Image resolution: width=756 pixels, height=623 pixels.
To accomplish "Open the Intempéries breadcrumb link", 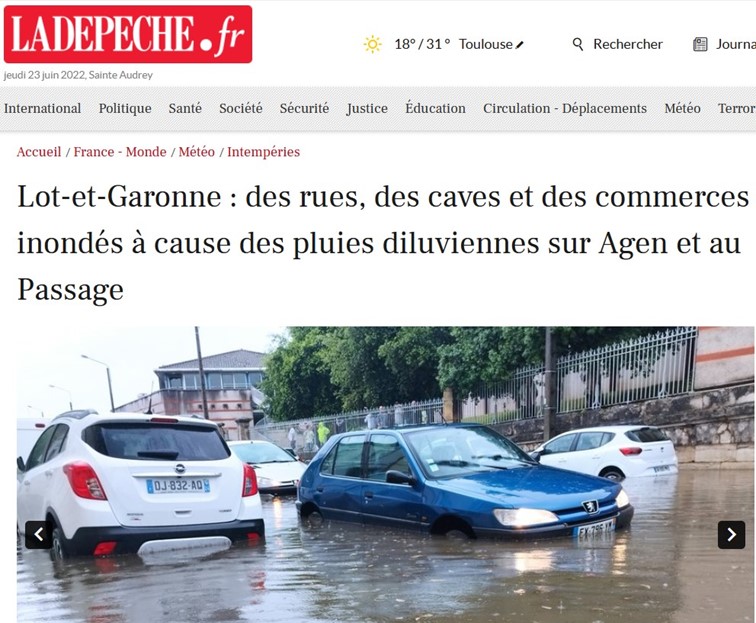I will 263,152.
